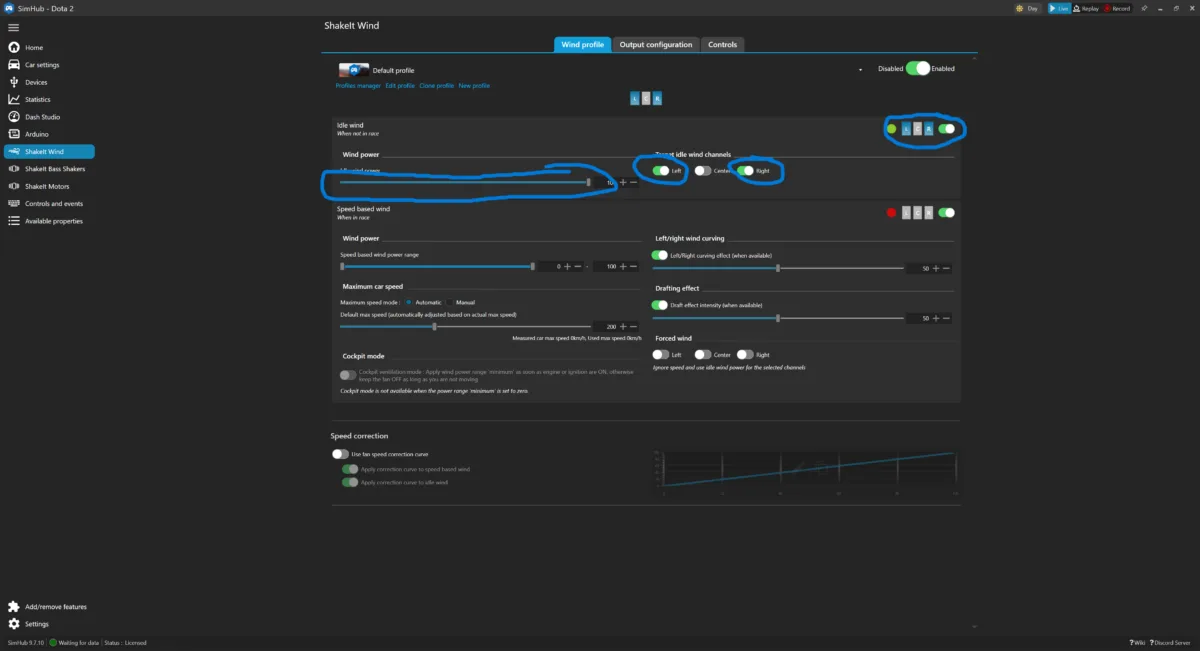Viewport: 1200px width, 651px height.
Task: Open Add/remove features
Action: 55,606
